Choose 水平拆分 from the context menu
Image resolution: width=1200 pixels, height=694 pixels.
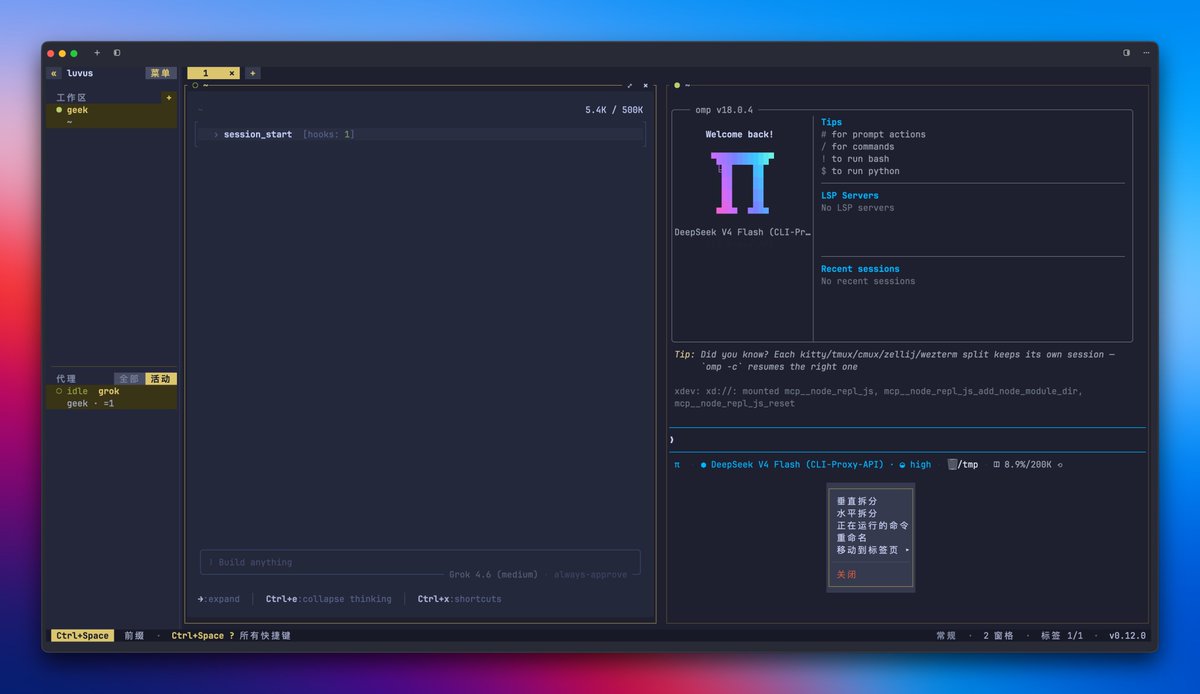tap(869, 513)
